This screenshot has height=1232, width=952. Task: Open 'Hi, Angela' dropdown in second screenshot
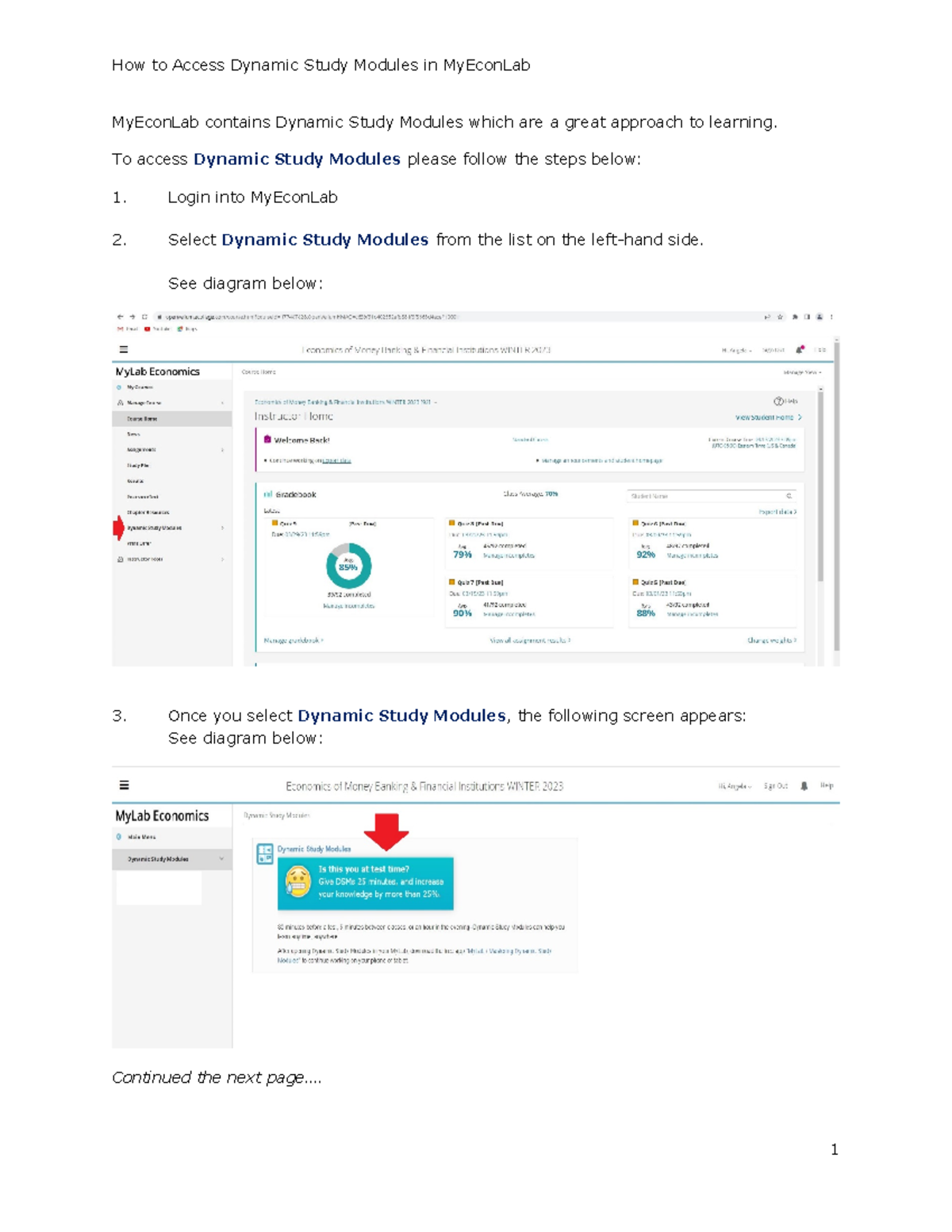point(735,786)
